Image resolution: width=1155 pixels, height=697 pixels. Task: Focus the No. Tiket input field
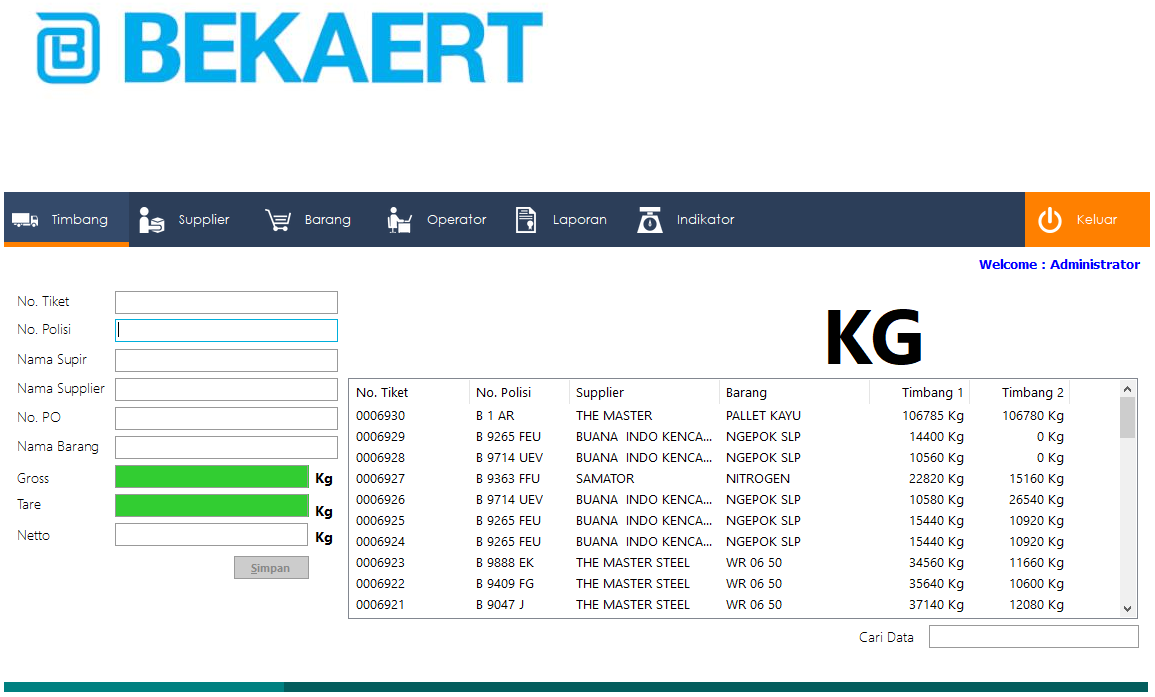click(x=226, y=302)
